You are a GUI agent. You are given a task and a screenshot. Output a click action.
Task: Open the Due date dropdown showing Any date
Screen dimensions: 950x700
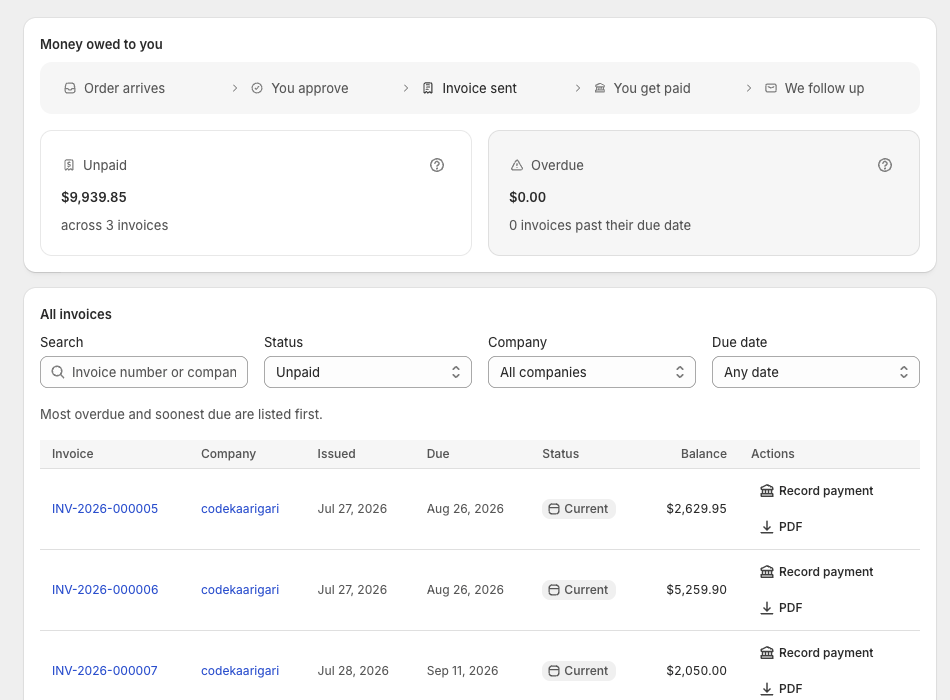(x=815, y=372)
